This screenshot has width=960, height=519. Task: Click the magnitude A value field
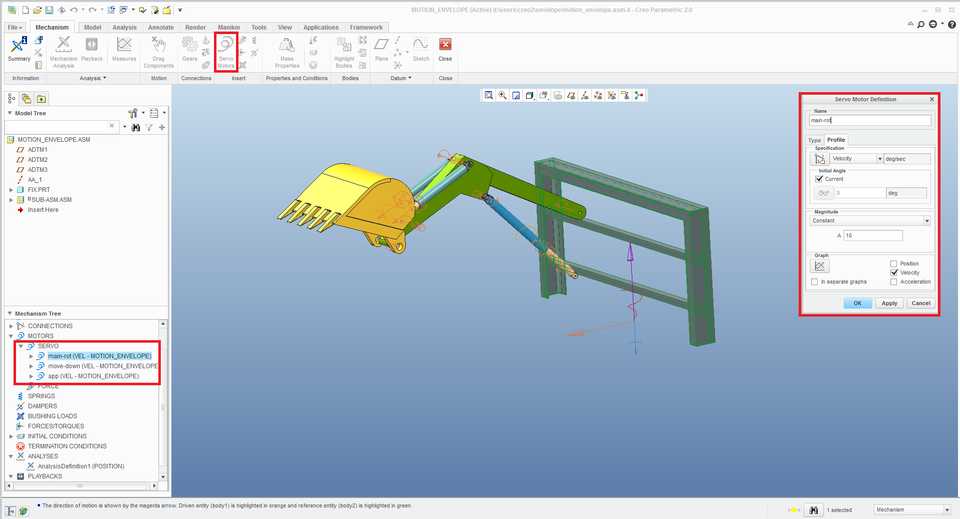click(x=872, y=236)
